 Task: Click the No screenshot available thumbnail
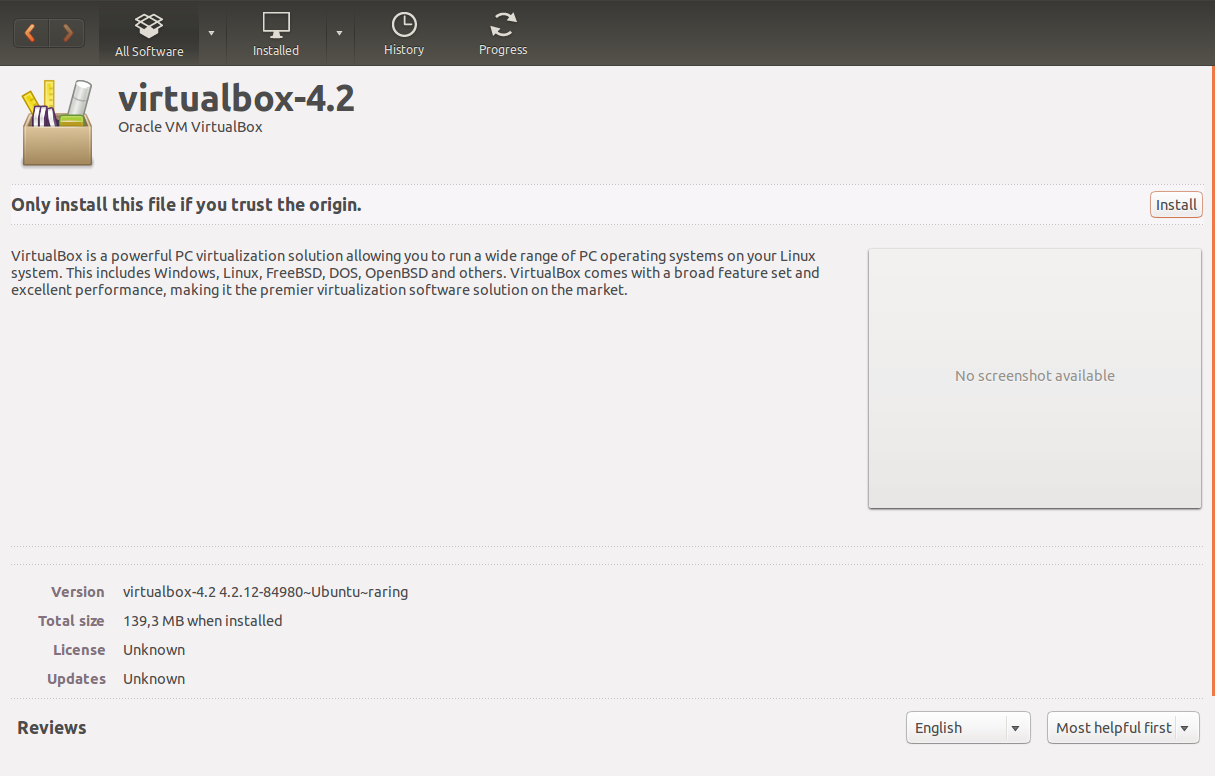point(1035,378)
